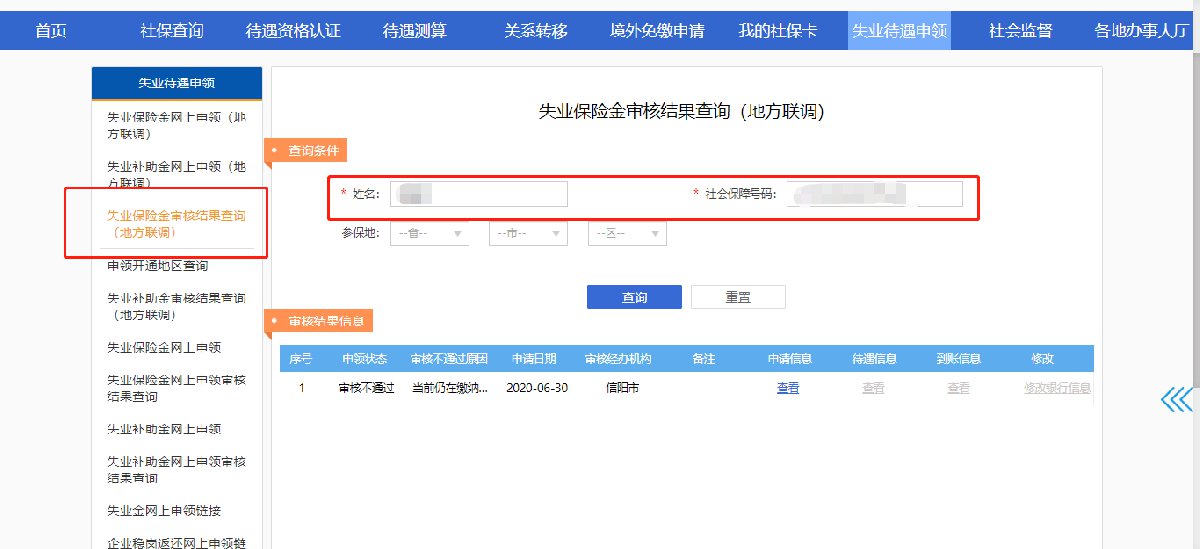This screenshot has width=1200, height=549.
Task: Select 失业保险金网上申领 sidebar item
Action: coord(164,347)
